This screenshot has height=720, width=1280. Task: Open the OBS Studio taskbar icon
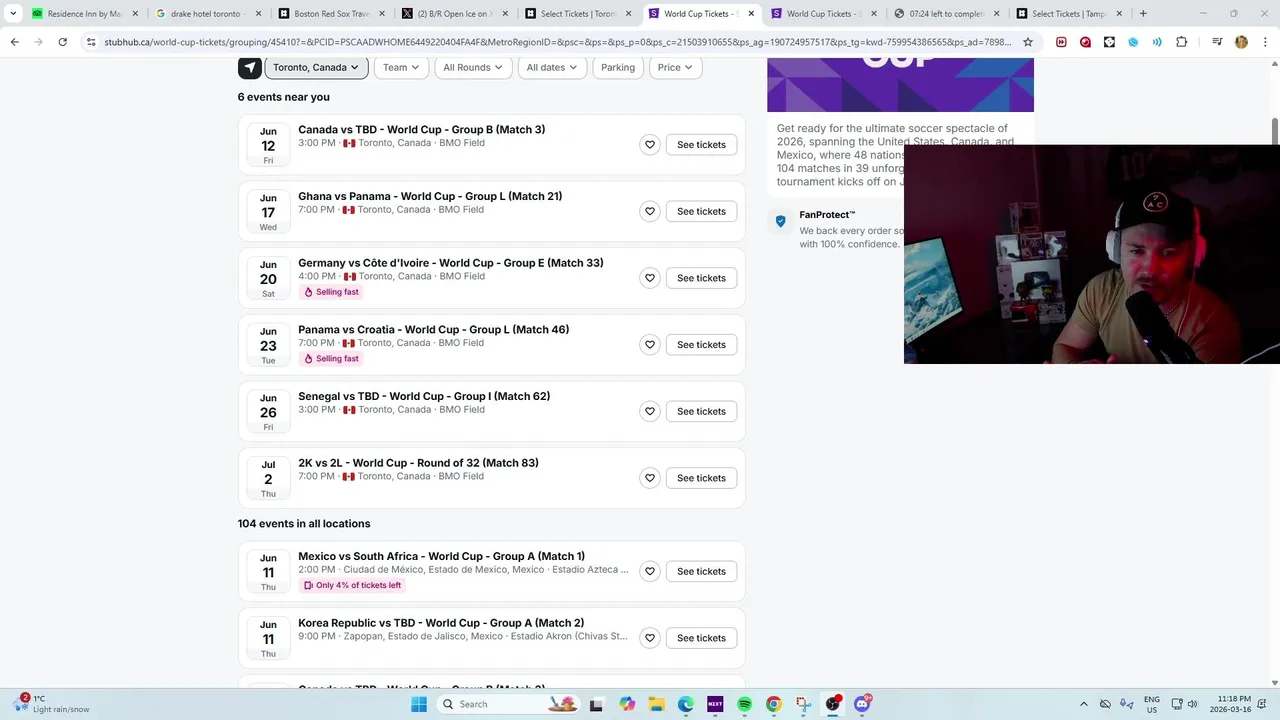833,704
